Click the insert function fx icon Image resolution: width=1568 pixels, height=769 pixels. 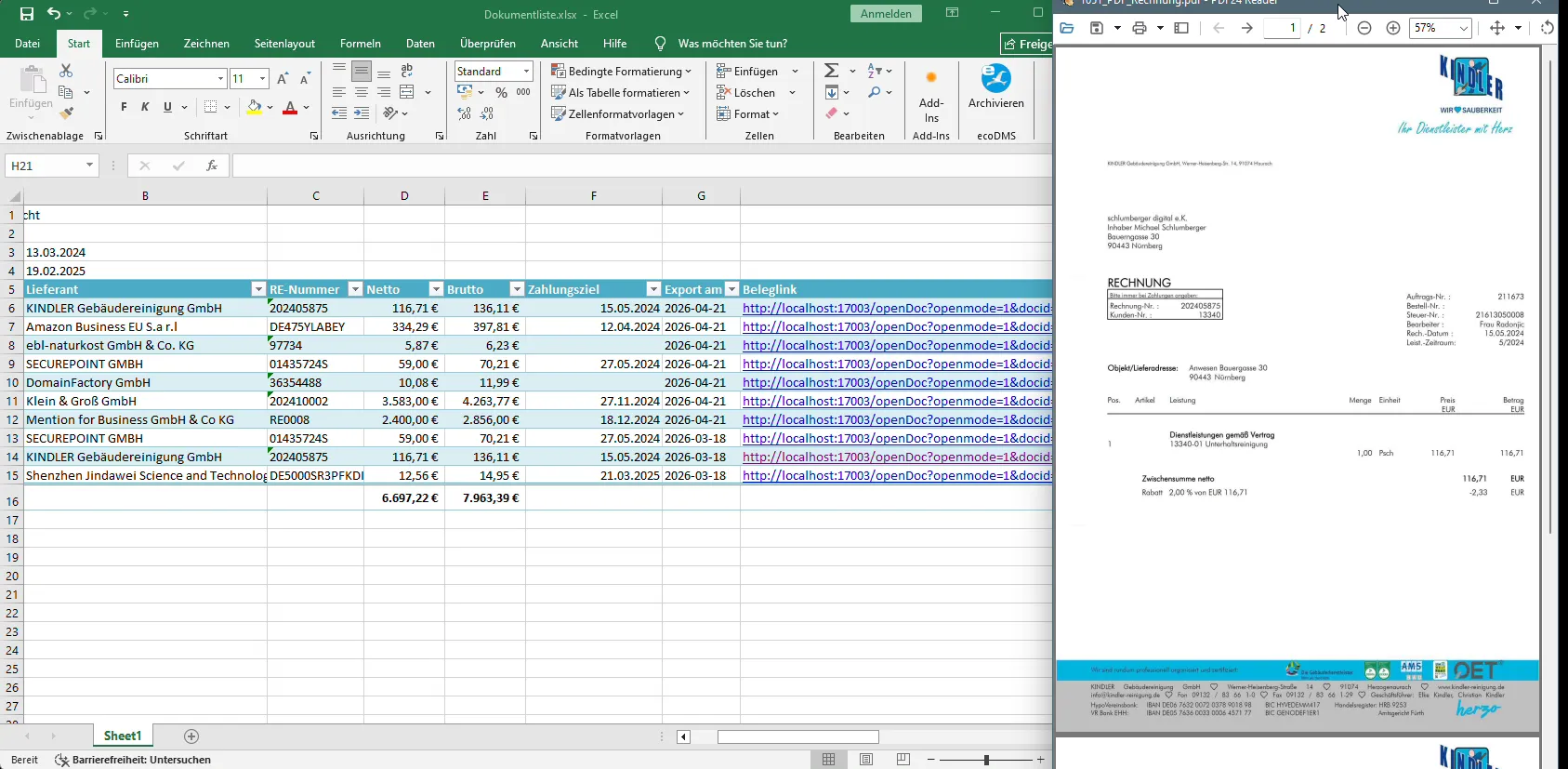click(212, 166)
